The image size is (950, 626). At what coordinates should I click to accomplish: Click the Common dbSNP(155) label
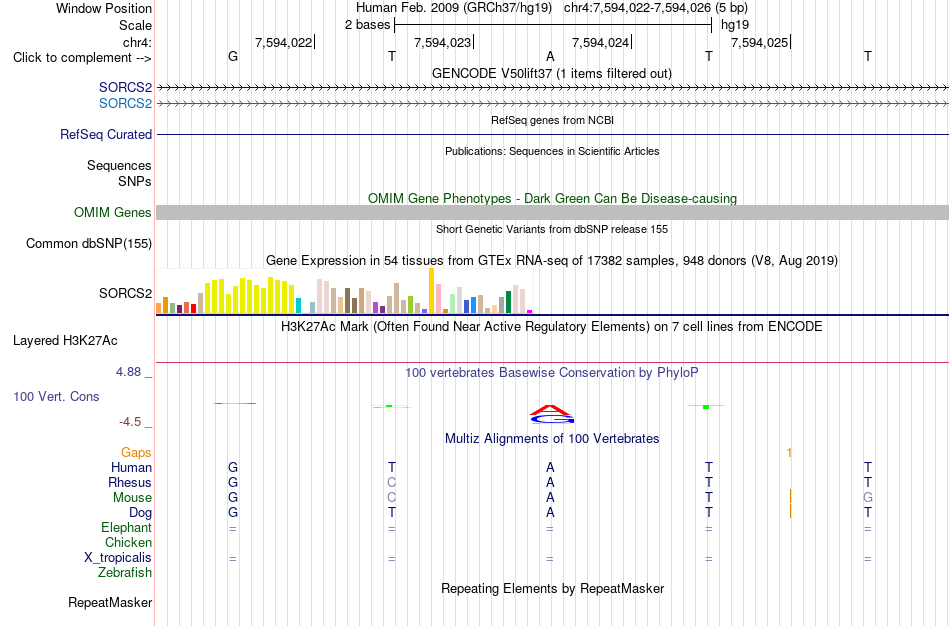[x=88, y=244]
